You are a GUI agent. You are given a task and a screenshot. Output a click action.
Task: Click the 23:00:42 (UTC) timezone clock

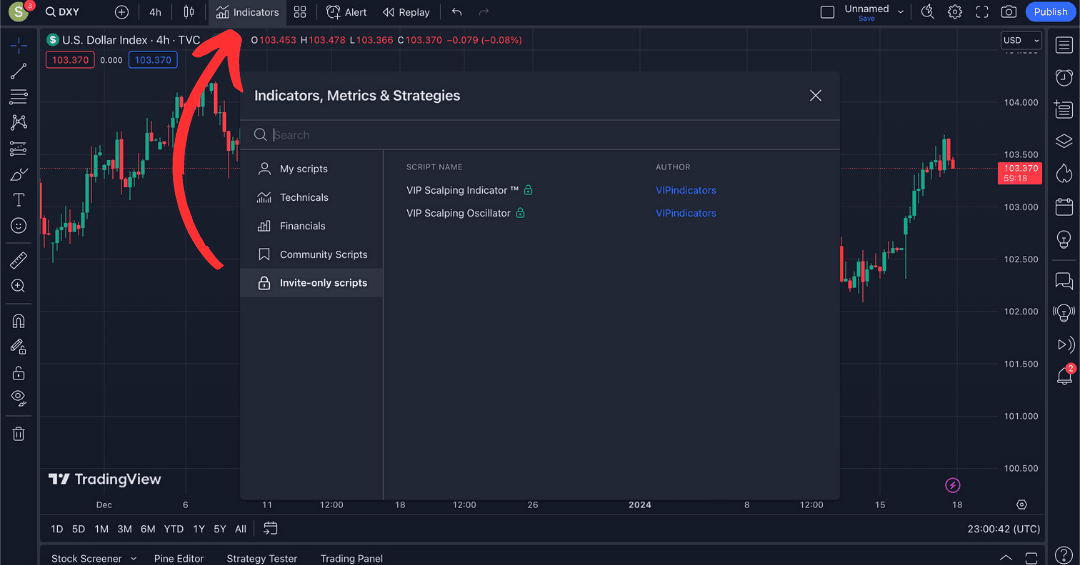coord(1004,528)
